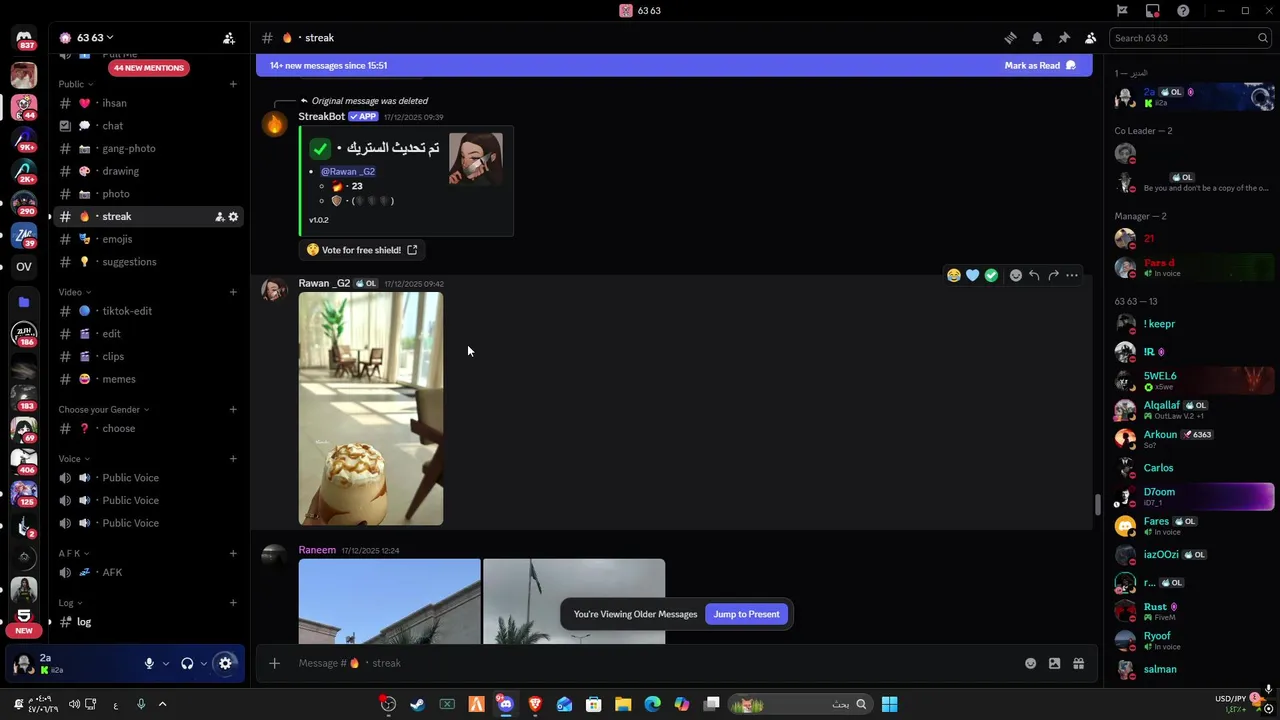Click the search magnifier icon
The height and width of the screenshot is (720, 1280).
click(1263, 38)
